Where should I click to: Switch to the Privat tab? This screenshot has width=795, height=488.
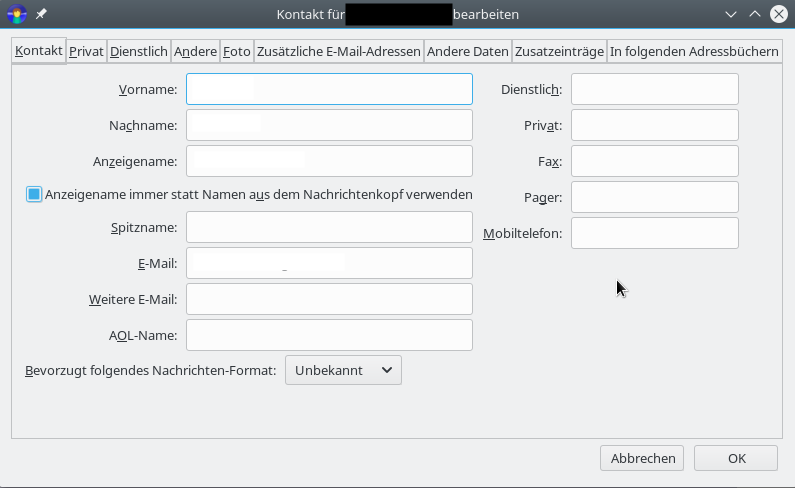86,52
